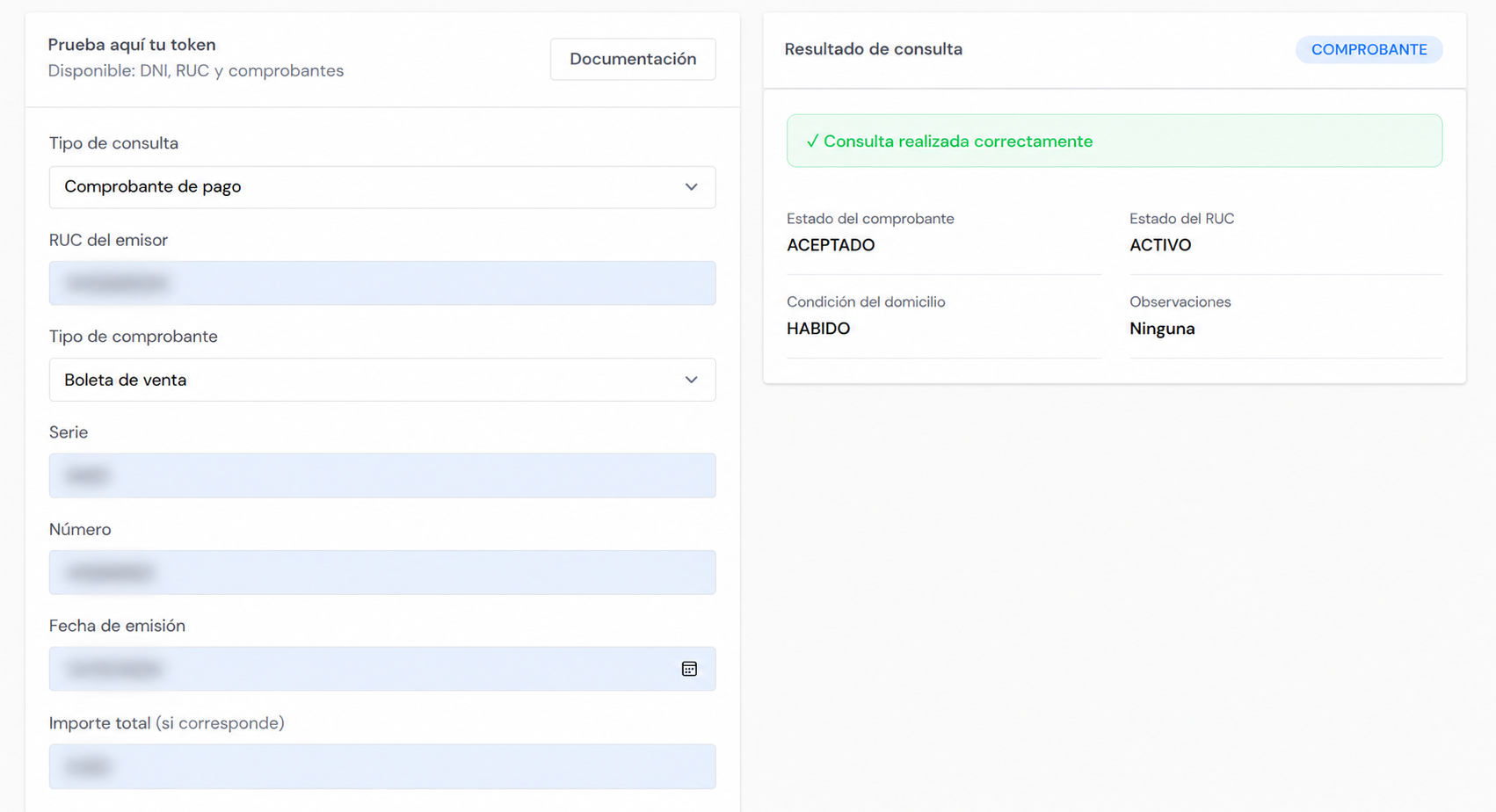Click the Disponible: DNI, RUC y comprobantes subtitle
The image size is (1496, 812).
[x=196, y=71]
